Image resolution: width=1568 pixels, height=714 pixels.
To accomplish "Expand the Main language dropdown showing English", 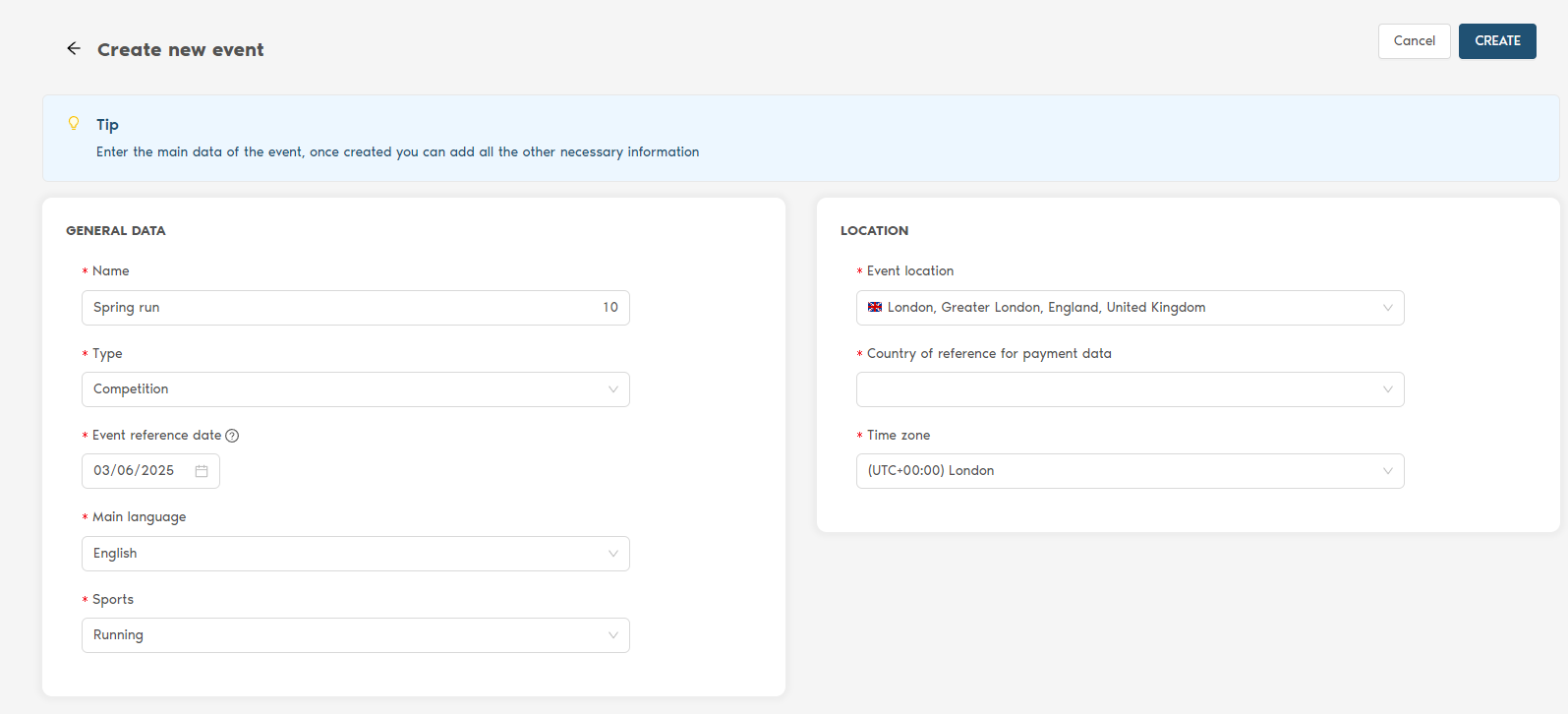I will [355, 554].
